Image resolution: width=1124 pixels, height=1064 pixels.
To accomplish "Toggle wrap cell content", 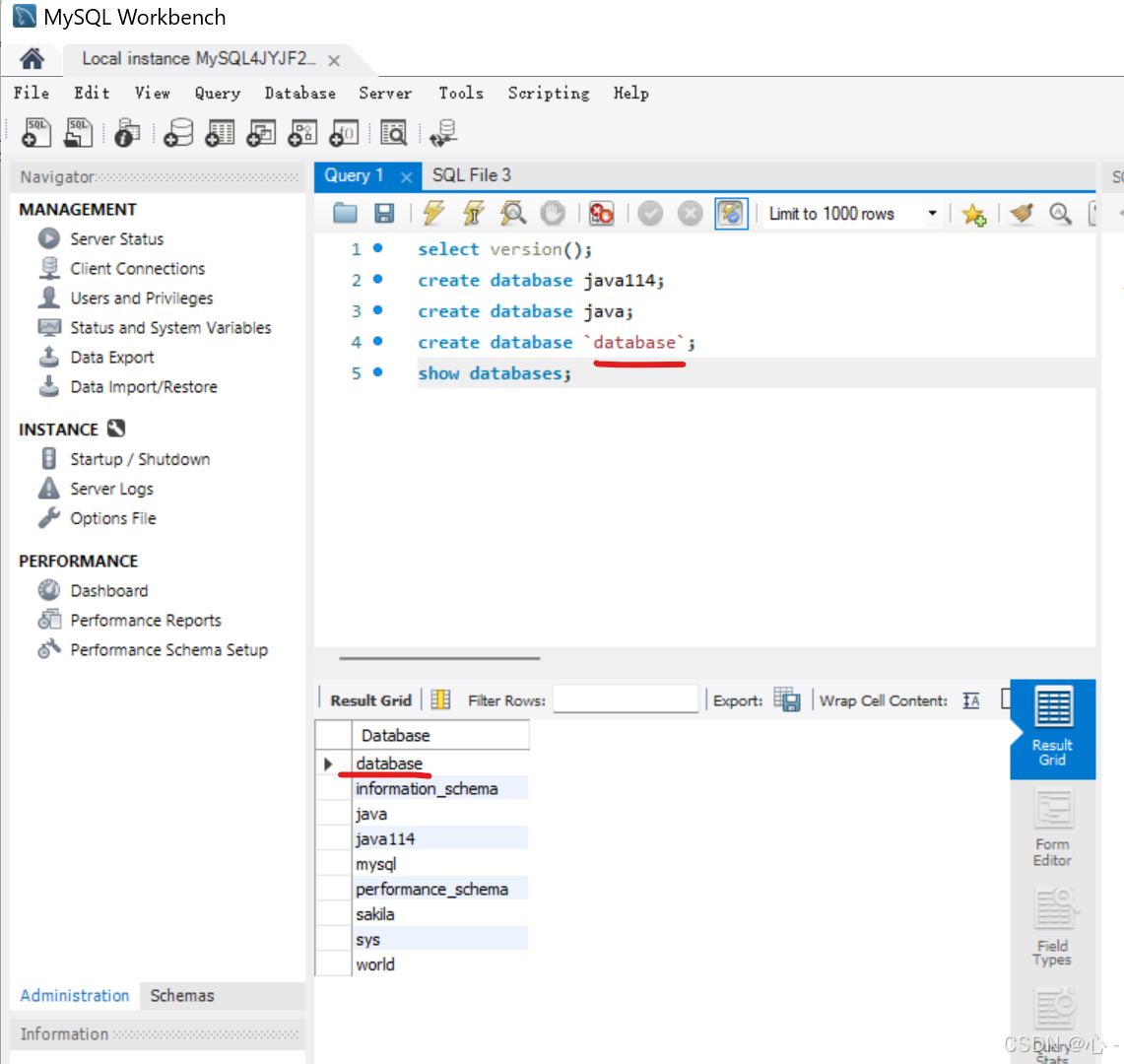I will click(971, 700).
